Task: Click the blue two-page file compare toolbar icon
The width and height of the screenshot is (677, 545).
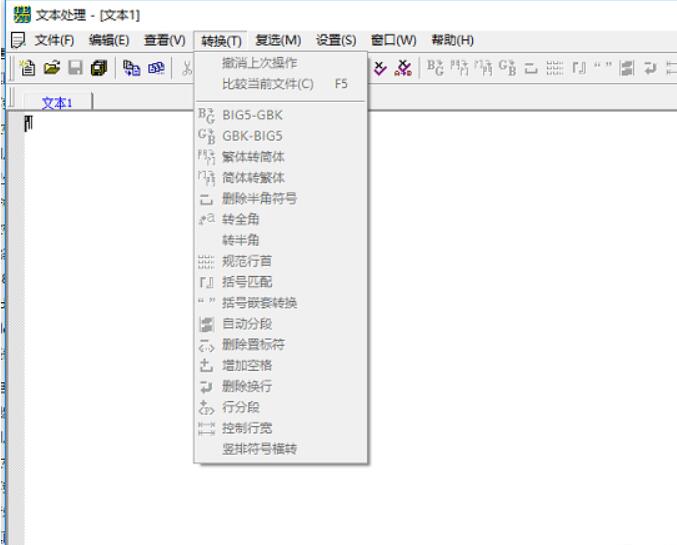Action: (x=131, y=68)
